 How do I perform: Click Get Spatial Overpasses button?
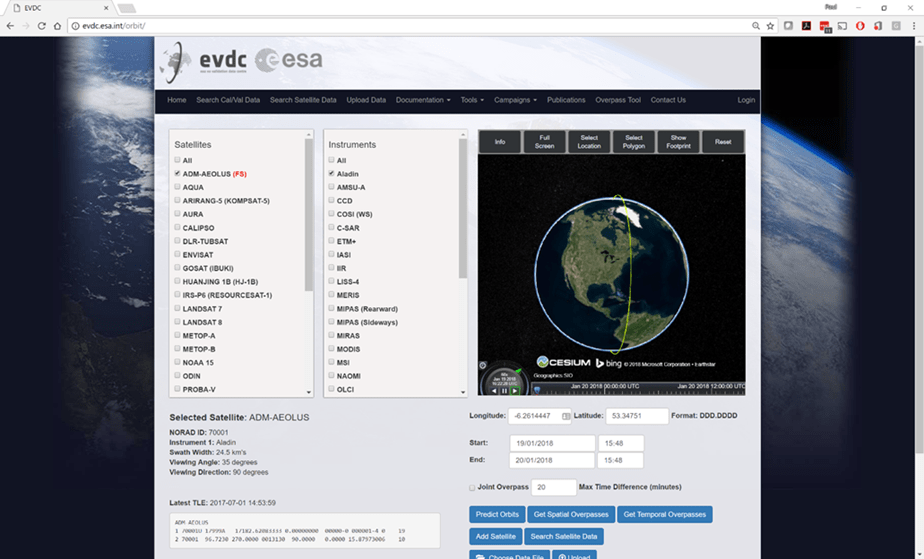pyautogui.click(x=571, y=514)
